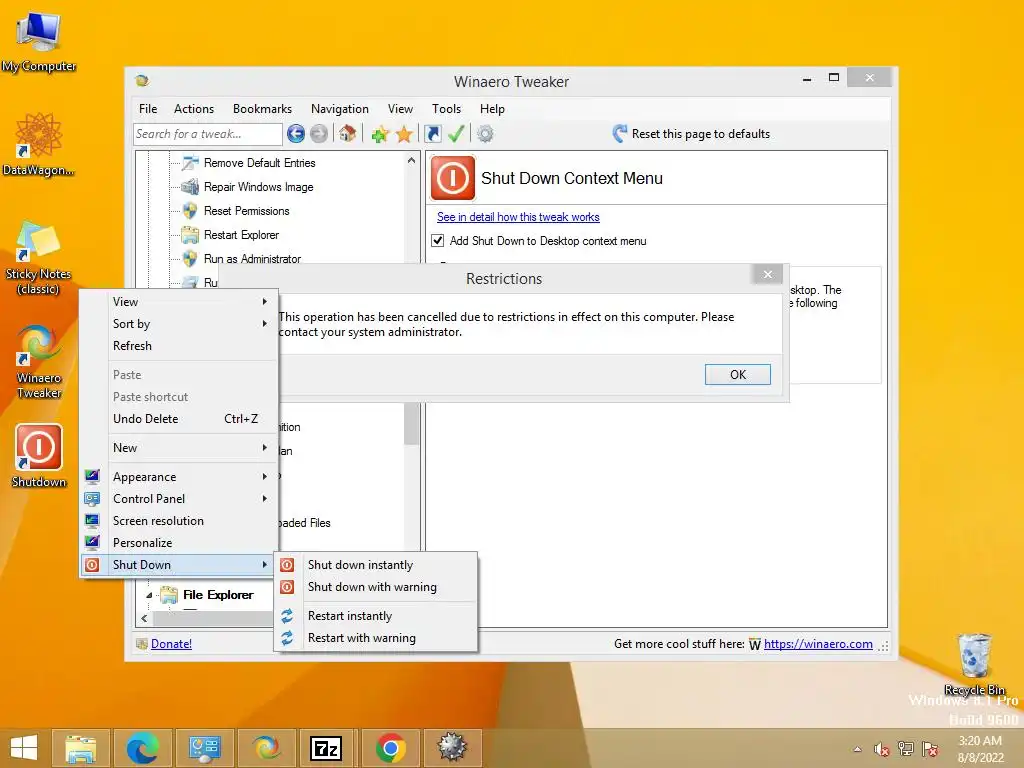Image resolution: width=1024 pixels, height=768 pixels.
Task: Select the Winaero Tweaker desktop shortcut
Action: pyautogui.click(x=39, y=361)
